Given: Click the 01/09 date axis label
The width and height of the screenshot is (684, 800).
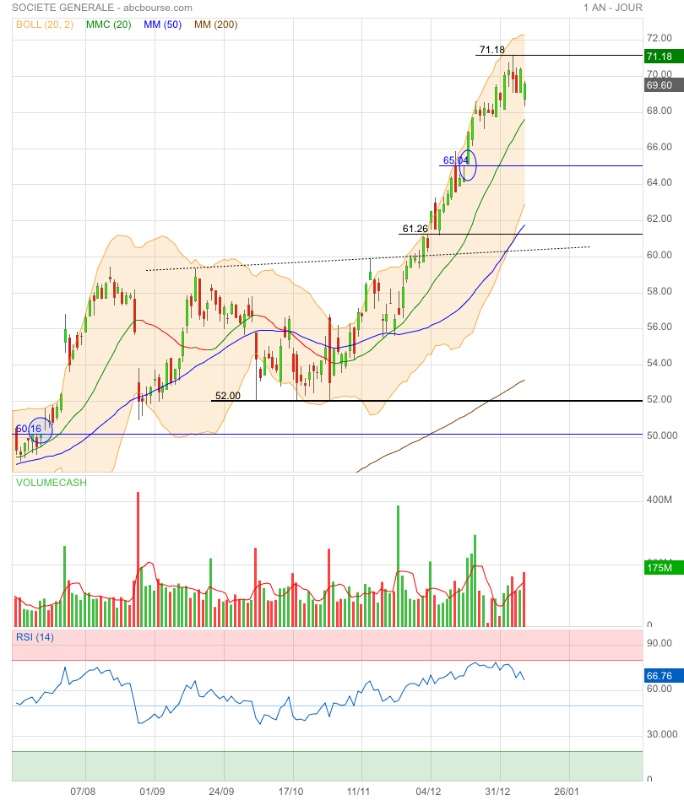Looking at the screenshot, I should (x=152, y=791).
